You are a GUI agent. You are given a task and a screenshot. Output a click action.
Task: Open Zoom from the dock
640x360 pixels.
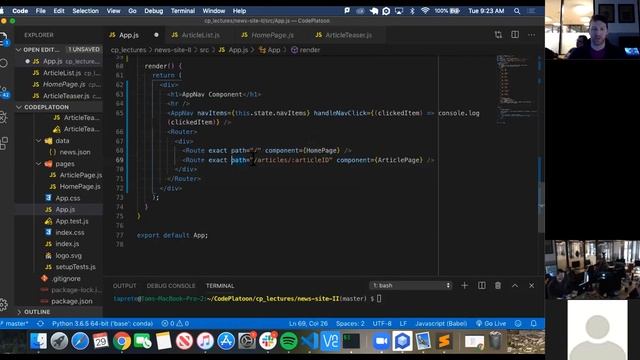point(381,341)
